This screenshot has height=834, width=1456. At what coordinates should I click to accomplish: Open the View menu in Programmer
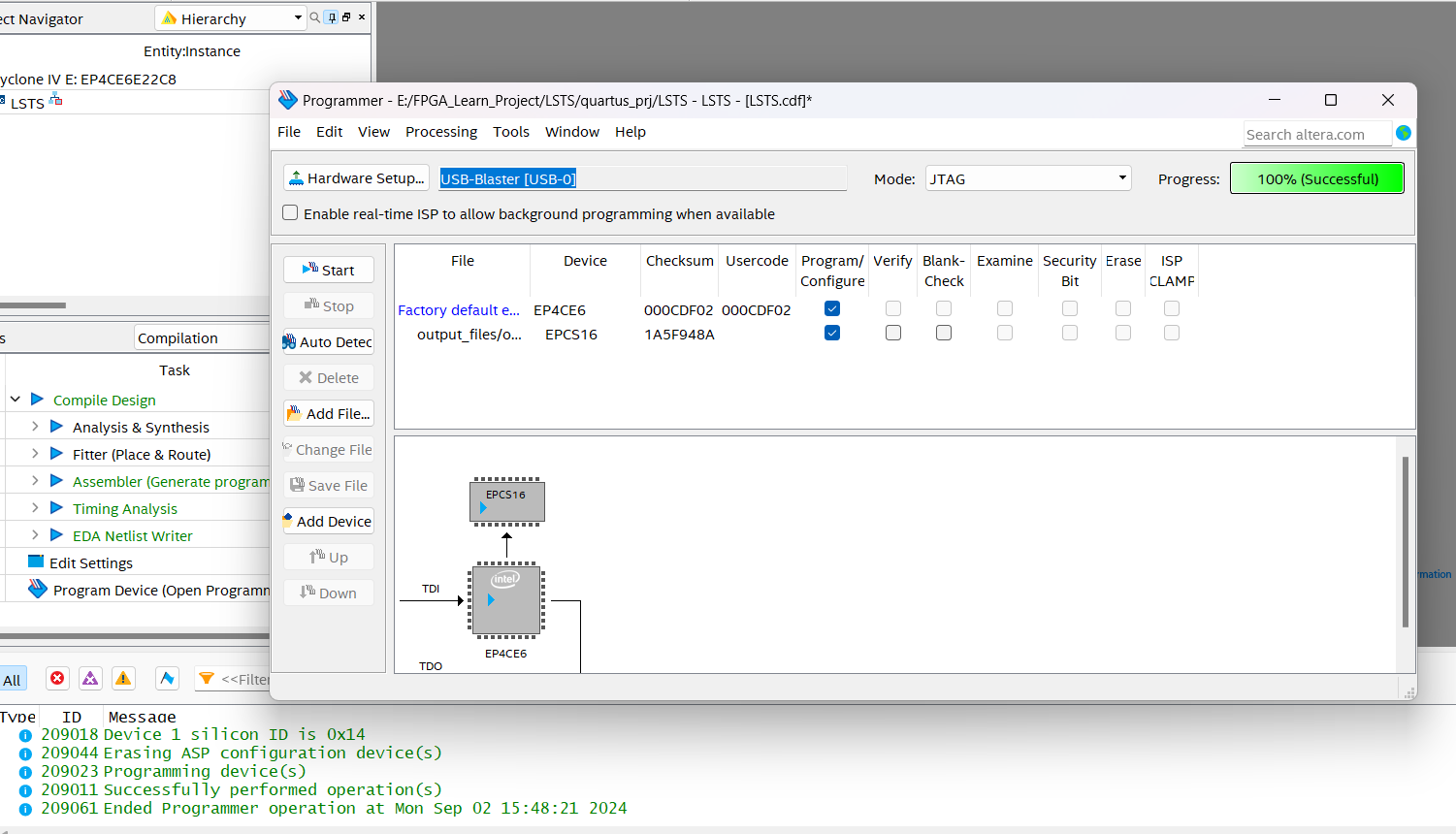coord(373,132)
